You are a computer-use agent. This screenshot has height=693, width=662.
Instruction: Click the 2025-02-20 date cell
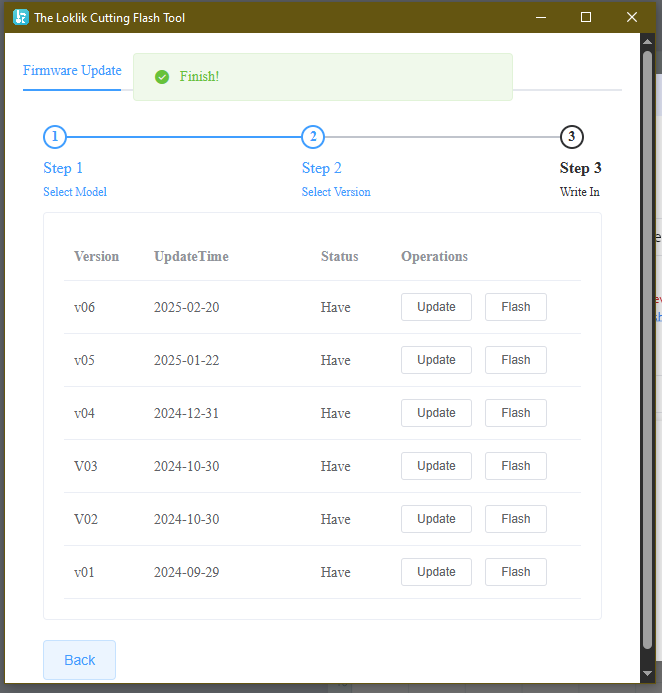(186, 307)
